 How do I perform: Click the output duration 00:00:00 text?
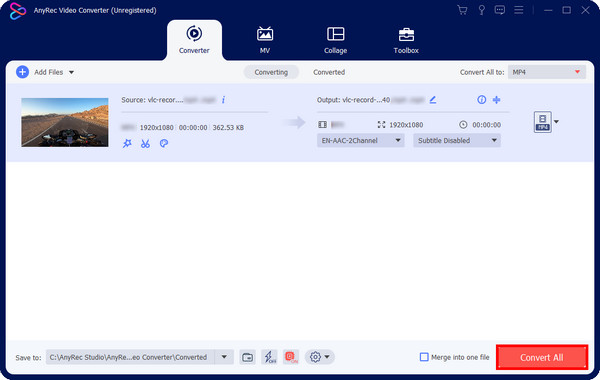(486, 125)
